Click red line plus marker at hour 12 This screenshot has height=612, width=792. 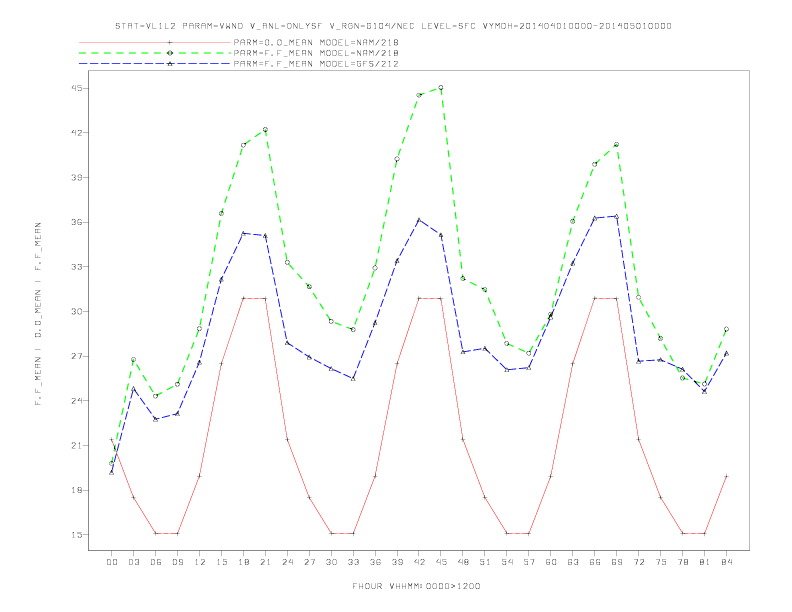pos(200,476)
